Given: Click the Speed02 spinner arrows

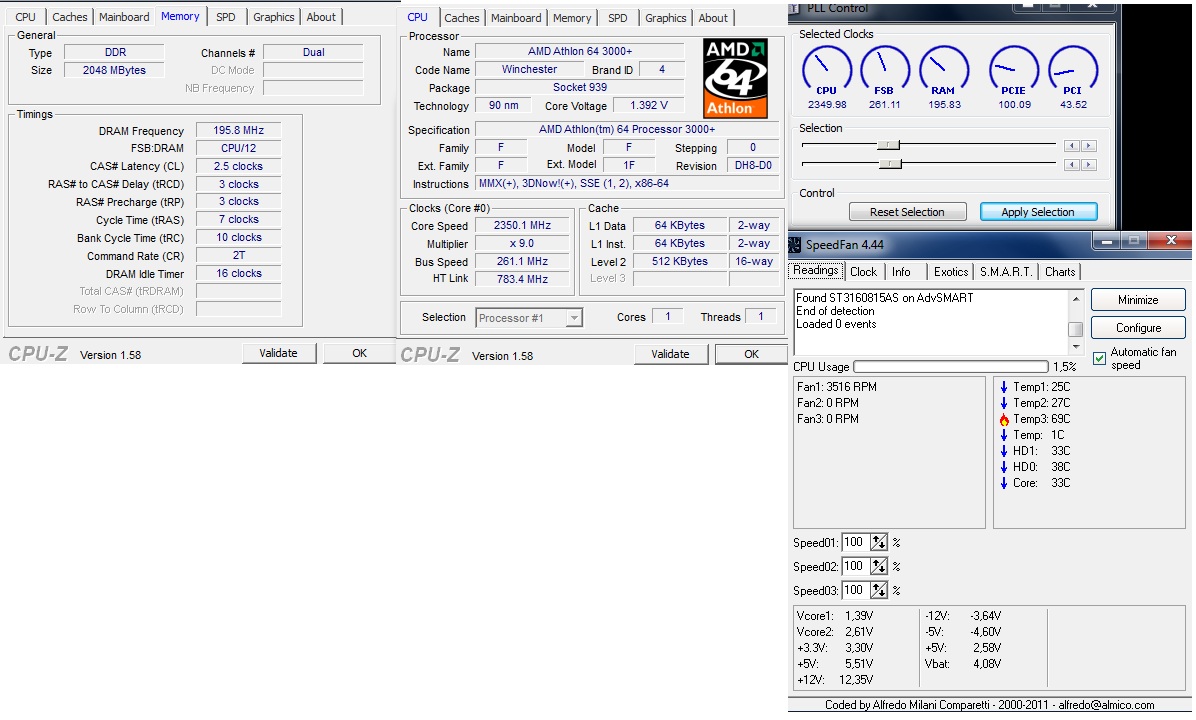Looking at the screenshot, I should pos(879,567).
